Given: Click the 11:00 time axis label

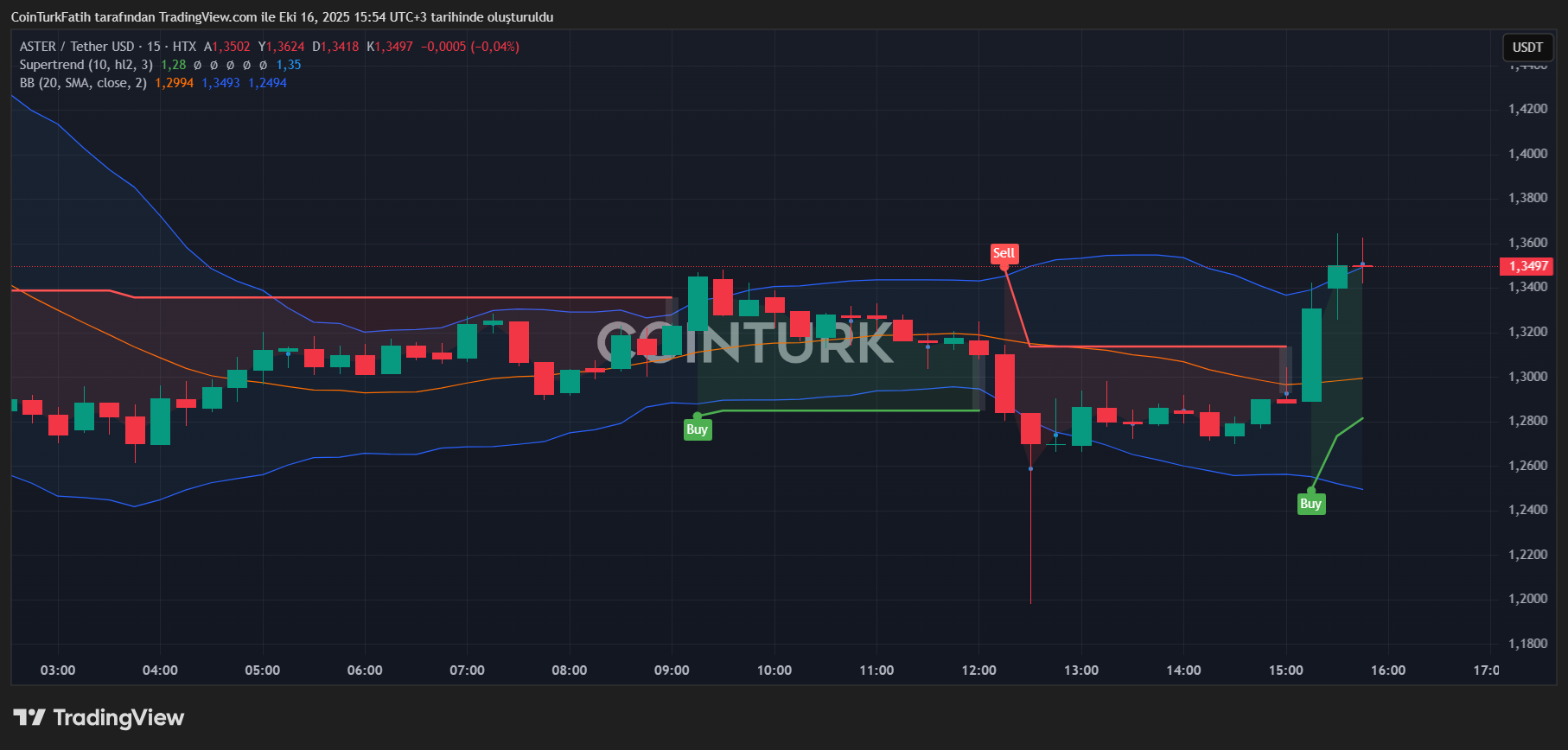Looking at the screenshot, I should tap(876, 671).
